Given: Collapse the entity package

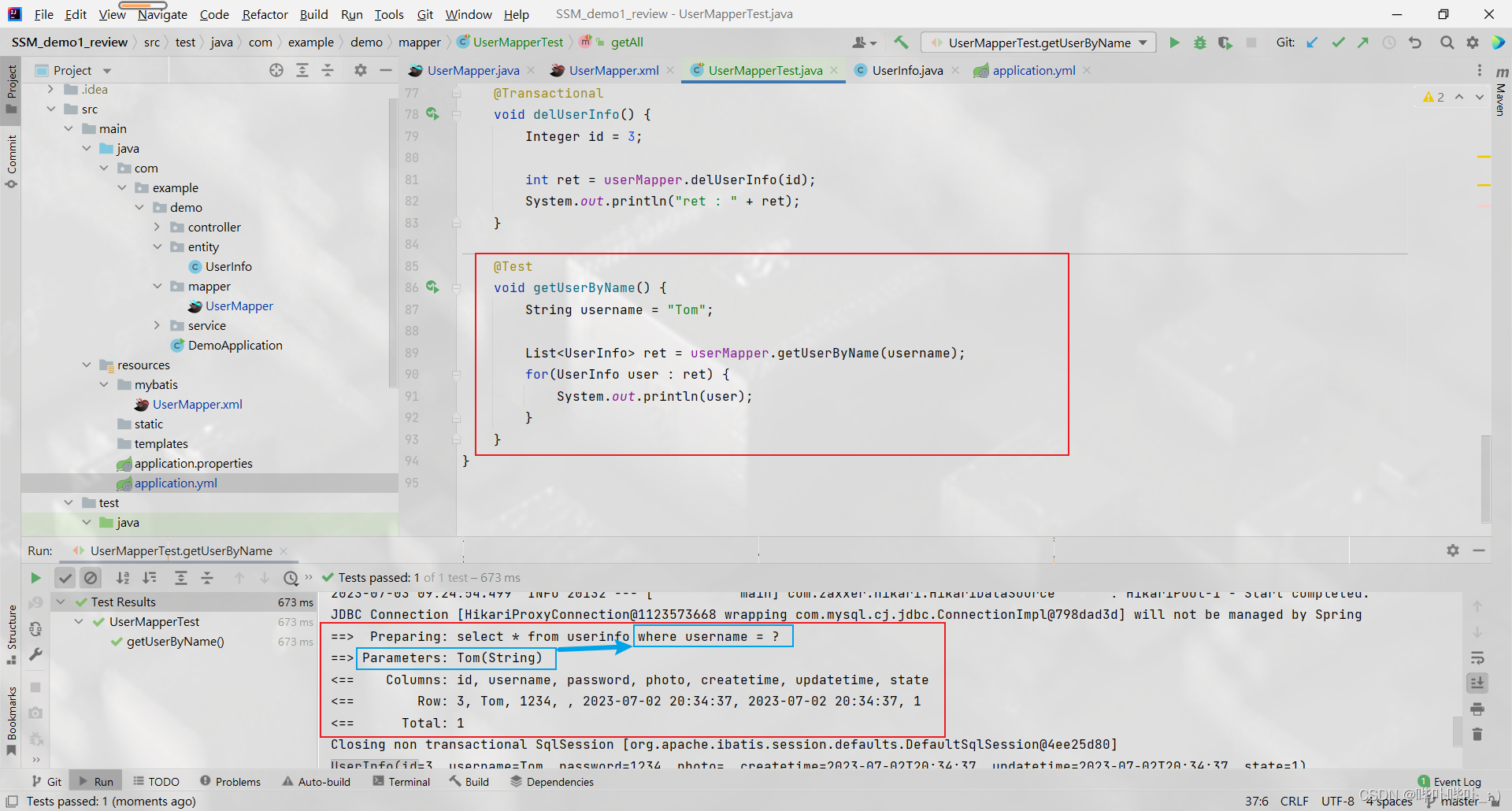Looking at the screenshot, I should click(157, 246).
